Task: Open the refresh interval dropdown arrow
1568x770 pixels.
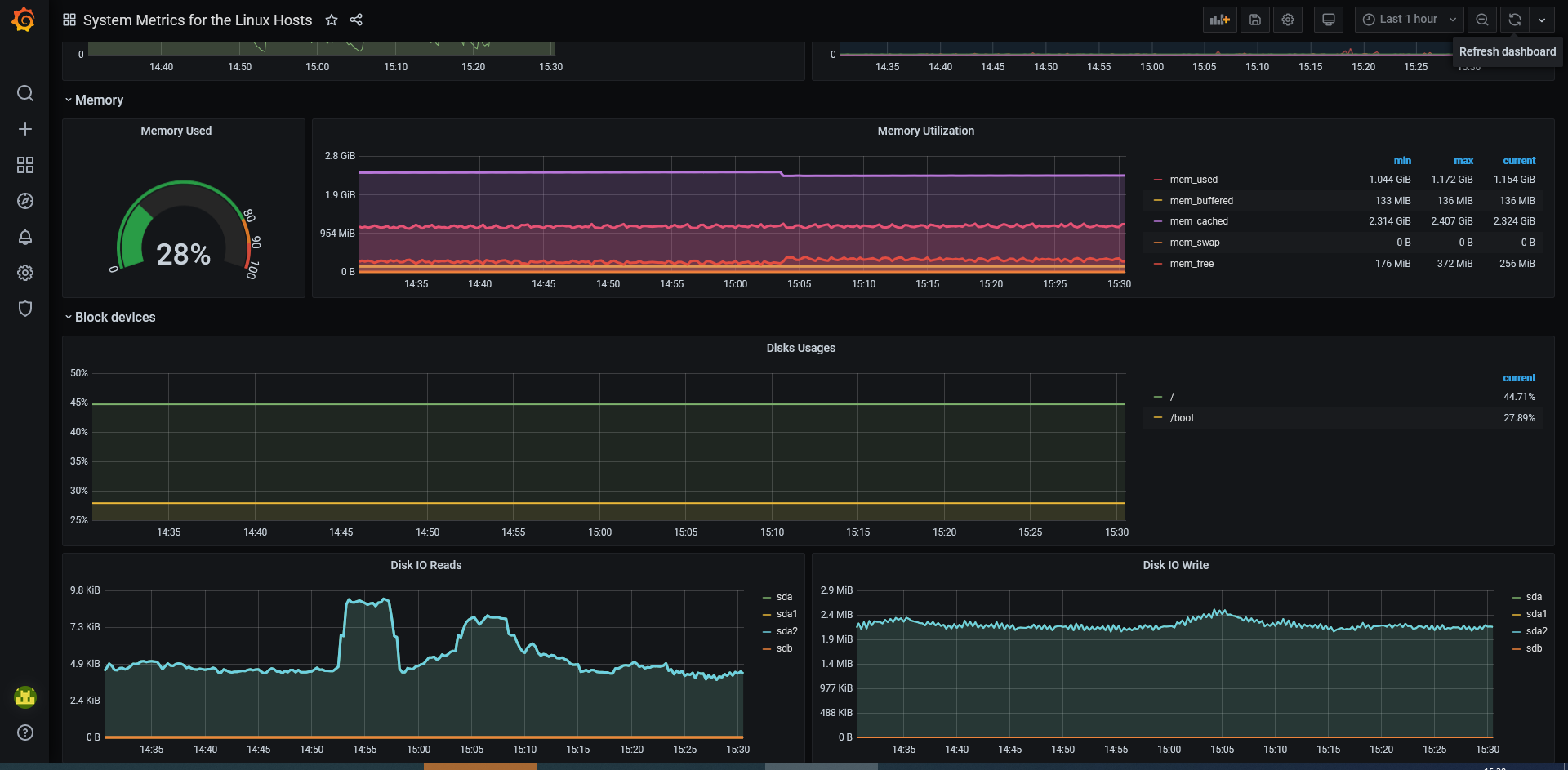Action: click(1542, 20)
